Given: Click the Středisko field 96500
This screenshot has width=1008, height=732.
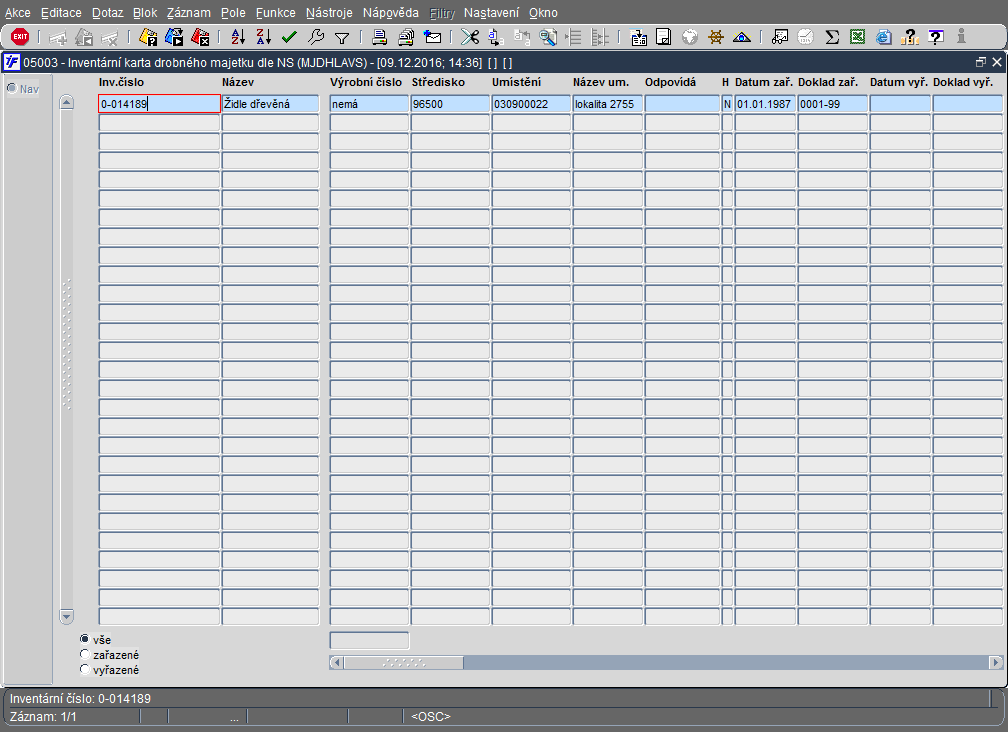Looking at the screenshot, I should click(450, 103).
